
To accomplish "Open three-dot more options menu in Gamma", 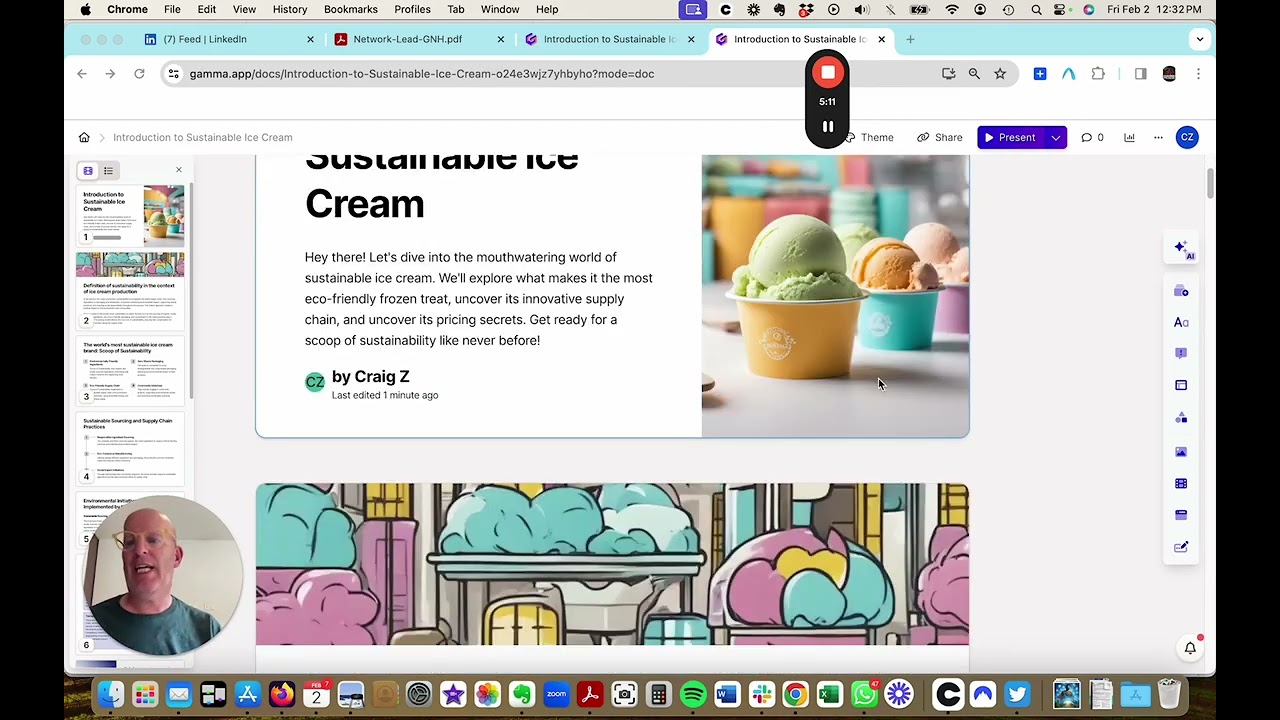I will coord(1158,137).
